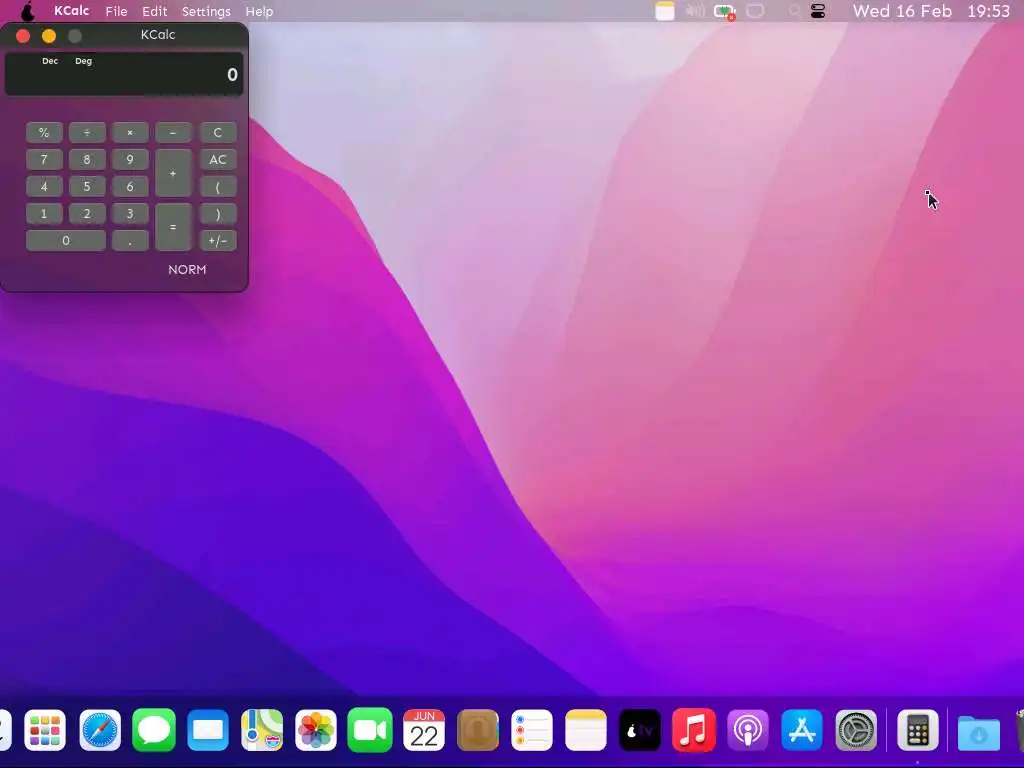
Task: Click the minus key in KCalc
Action: click(x=173, y=133)
